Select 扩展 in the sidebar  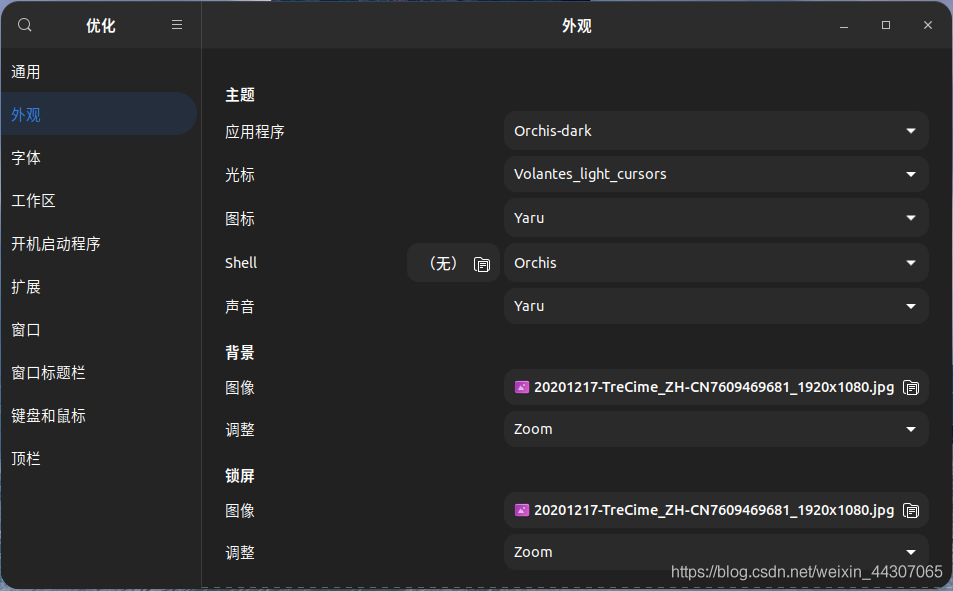click(x=99, y=287)
